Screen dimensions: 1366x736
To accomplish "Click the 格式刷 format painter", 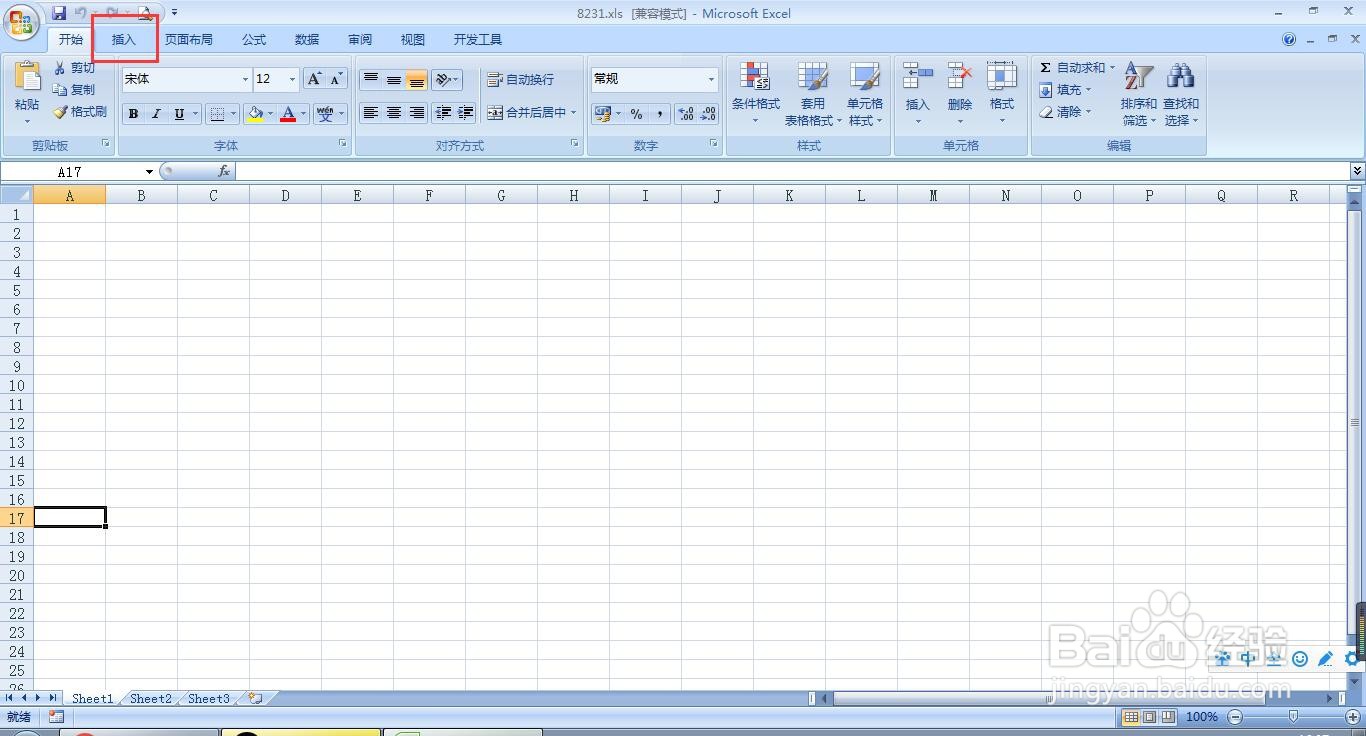I will (80, 112).
